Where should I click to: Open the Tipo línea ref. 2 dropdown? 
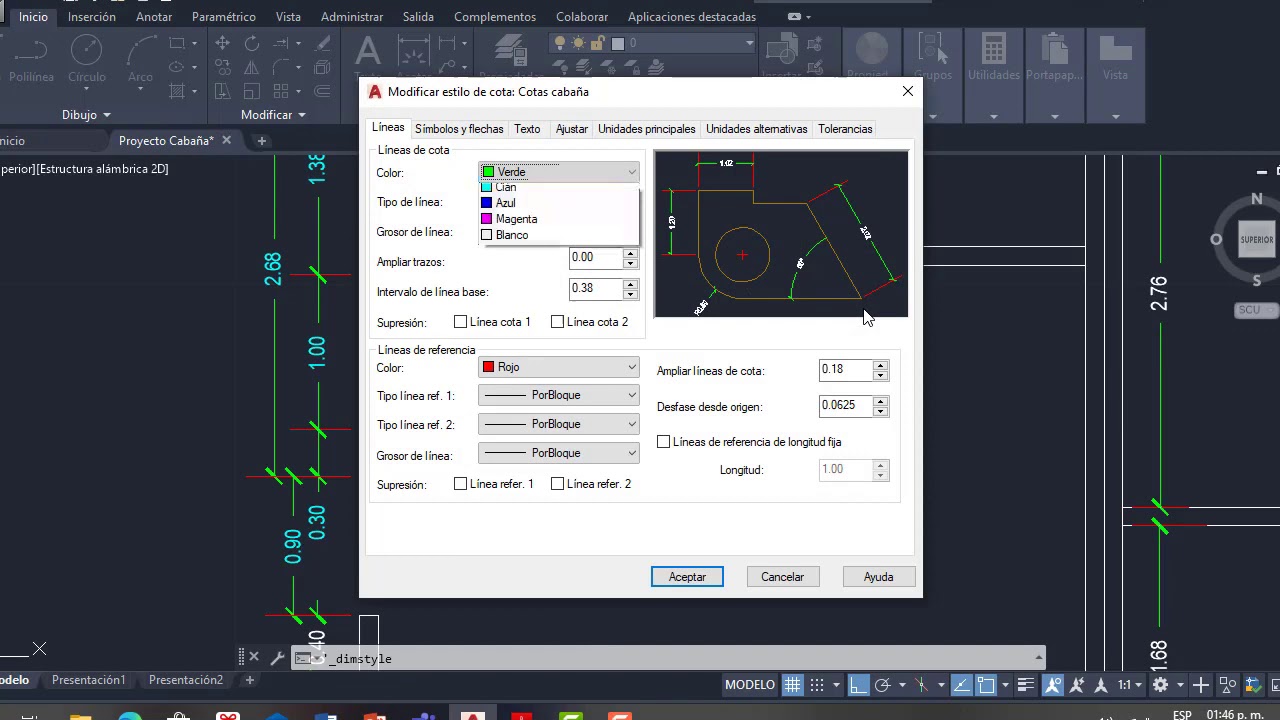[559, 424]
